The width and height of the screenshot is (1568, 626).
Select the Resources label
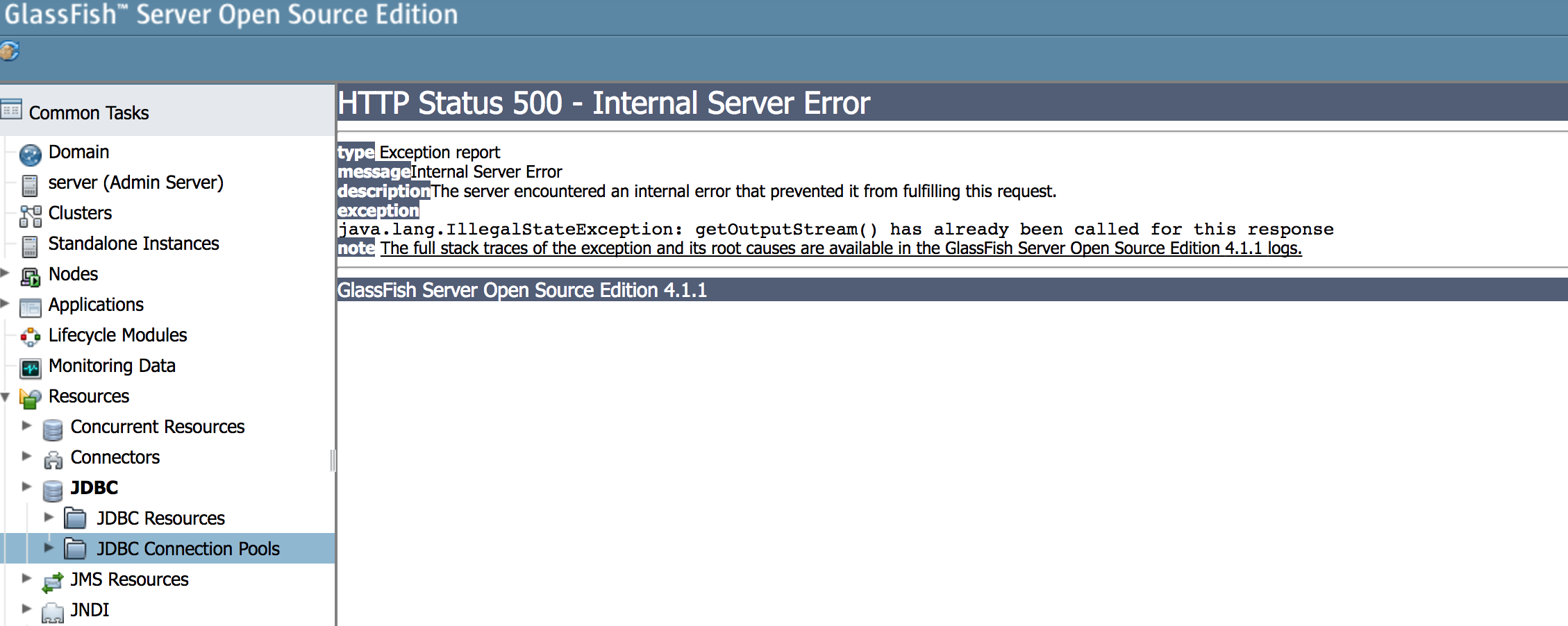click(x=89, y=396)
